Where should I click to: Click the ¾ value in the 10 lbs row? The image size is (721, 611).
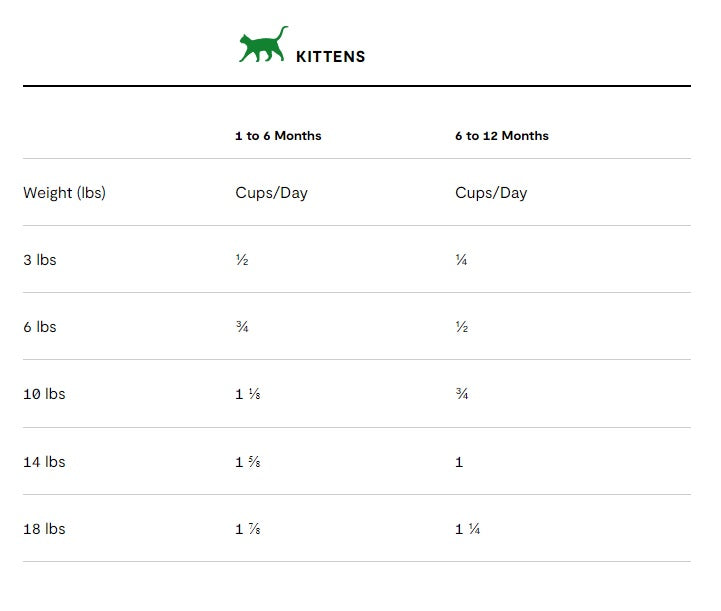pyautogui.click(x=461, y=394)
